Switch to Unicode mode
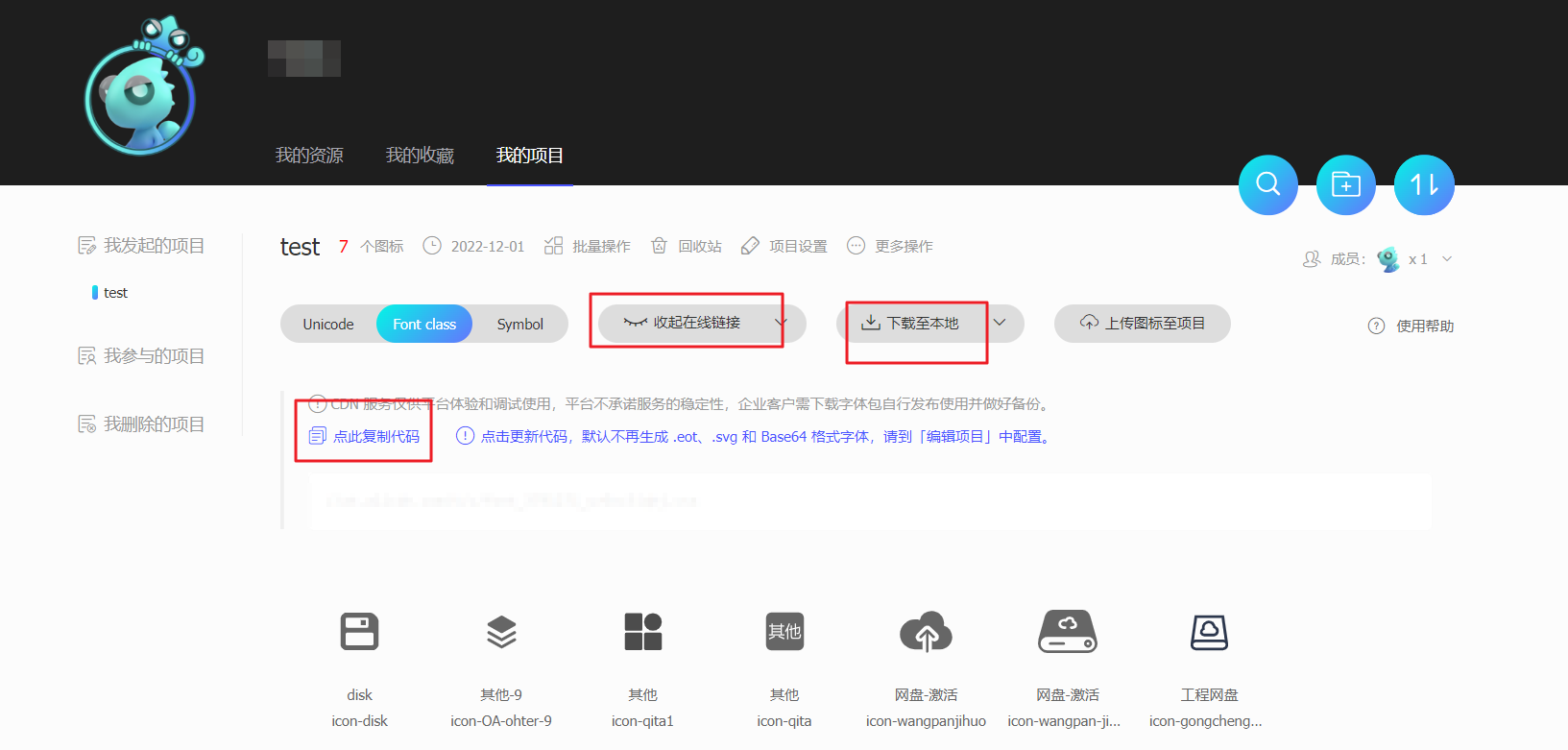This screenshot has height=750, width=1568. [328, 325]
